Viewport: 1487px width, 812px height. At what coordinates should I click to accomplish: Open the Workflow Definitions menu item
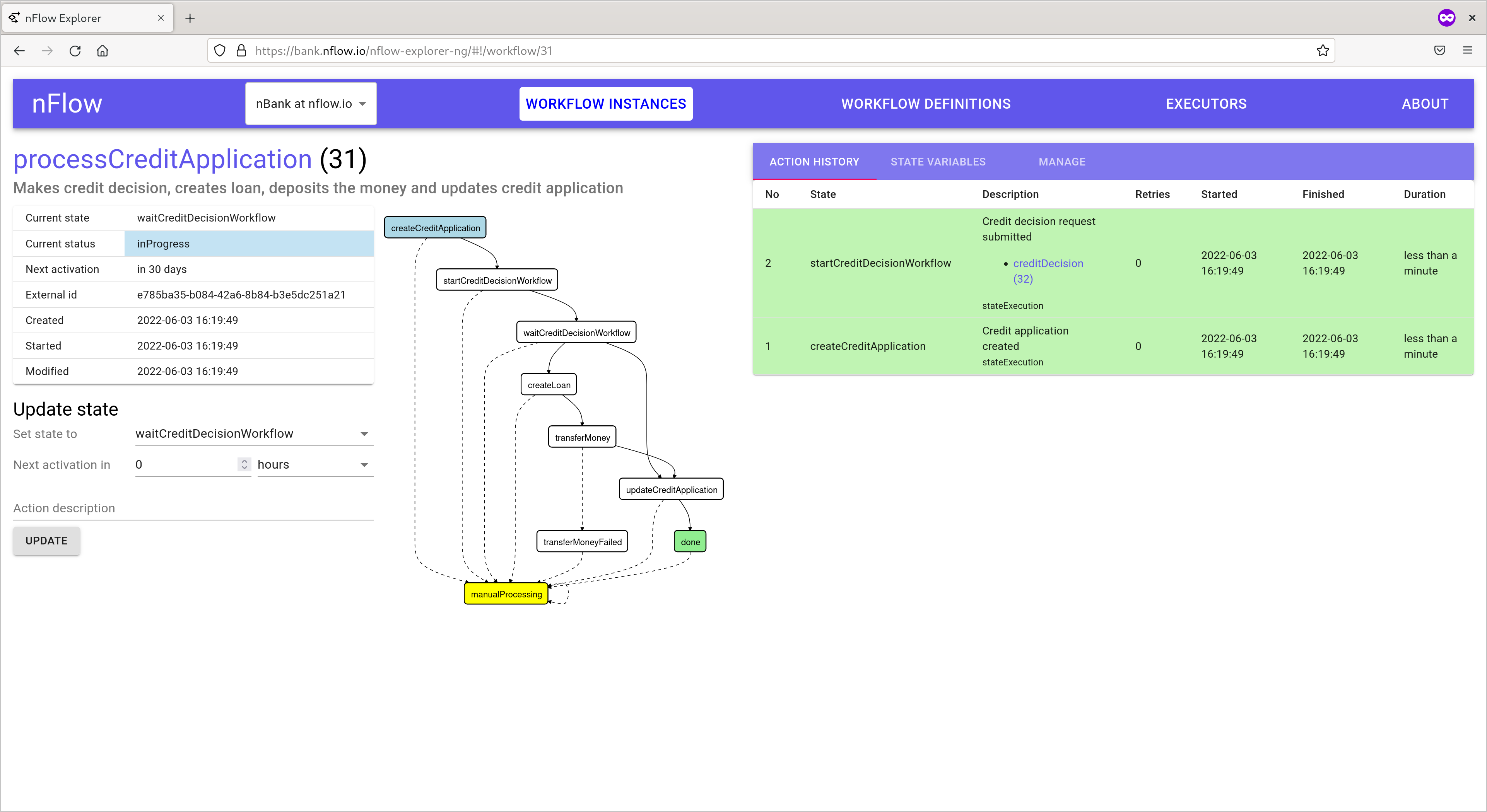(x=925, y=104)
